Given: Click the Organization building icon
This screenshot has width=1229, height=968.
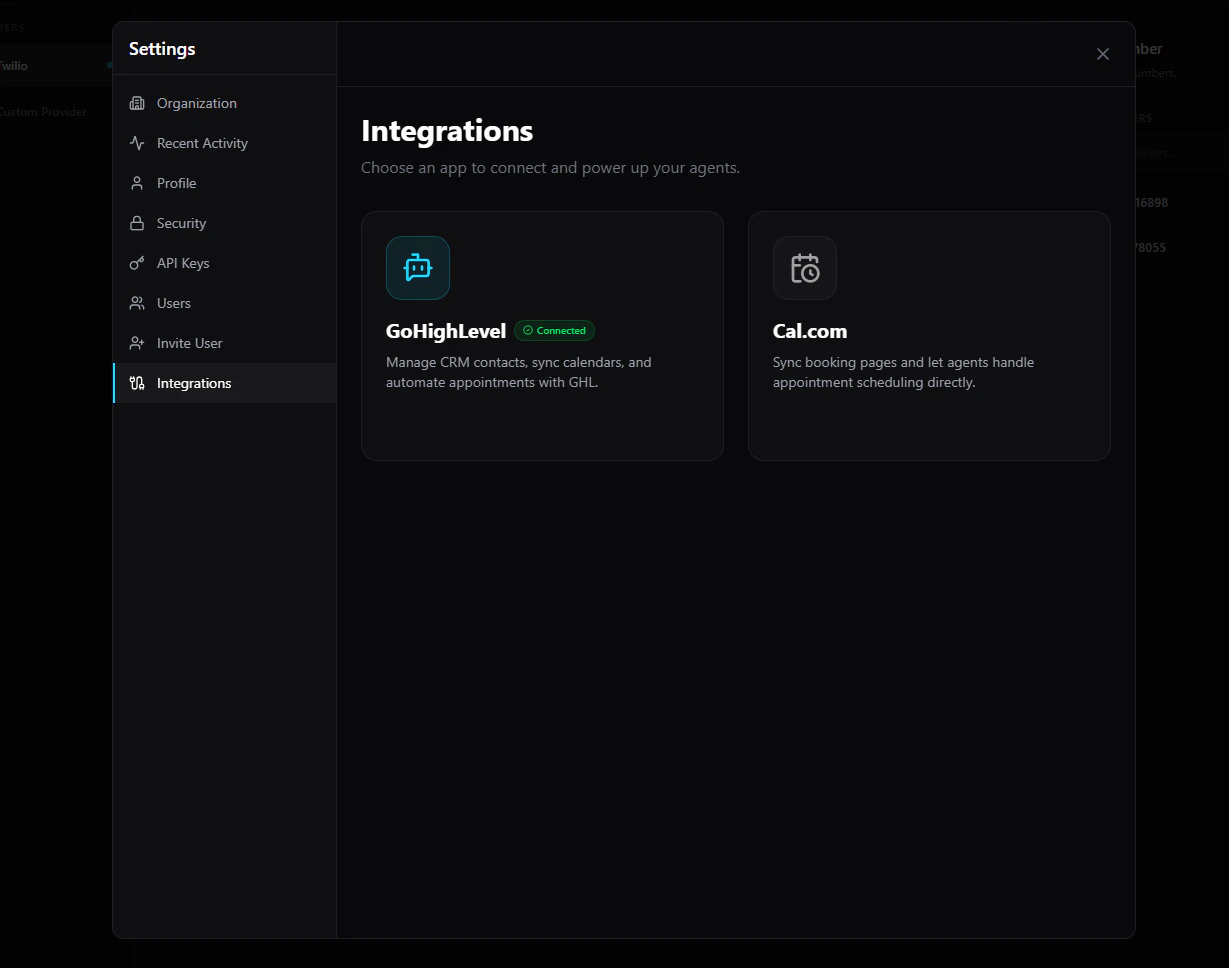Looking at the screenshot, I should pyautogui.click(x=137, y=103).
